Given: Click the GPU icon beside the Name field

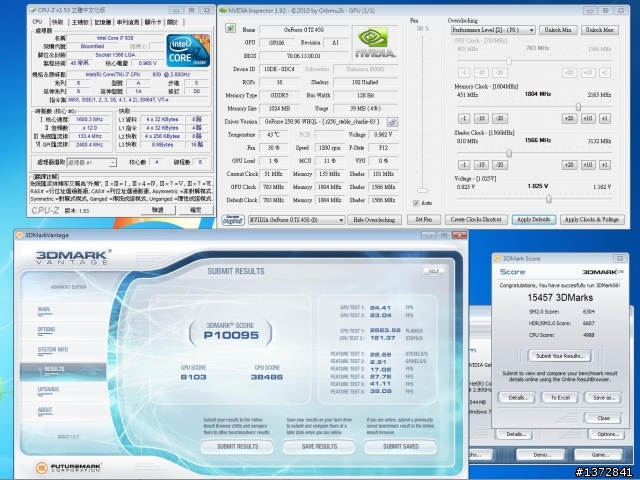Looking at the screenshot, I should 231,28.
